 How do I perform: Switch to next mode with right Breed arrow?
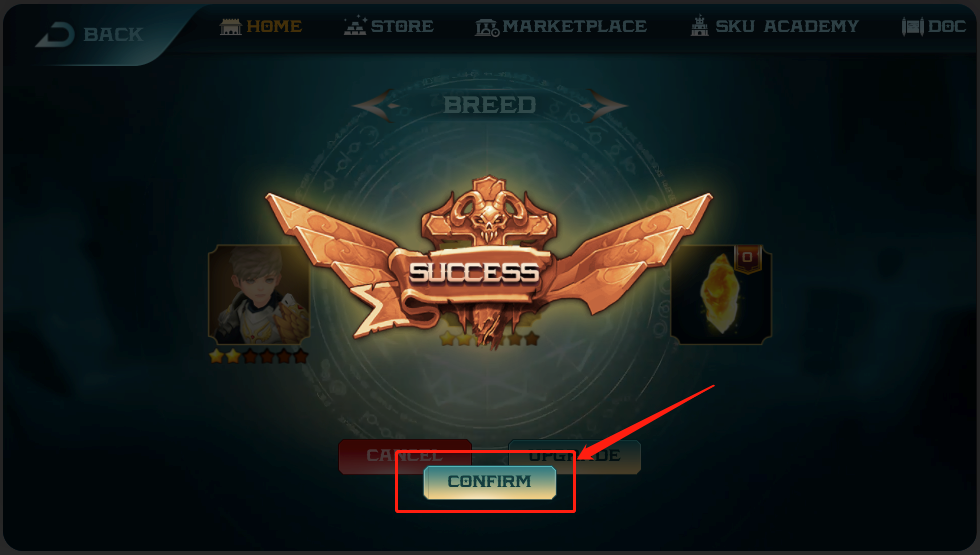pos(606,105)
